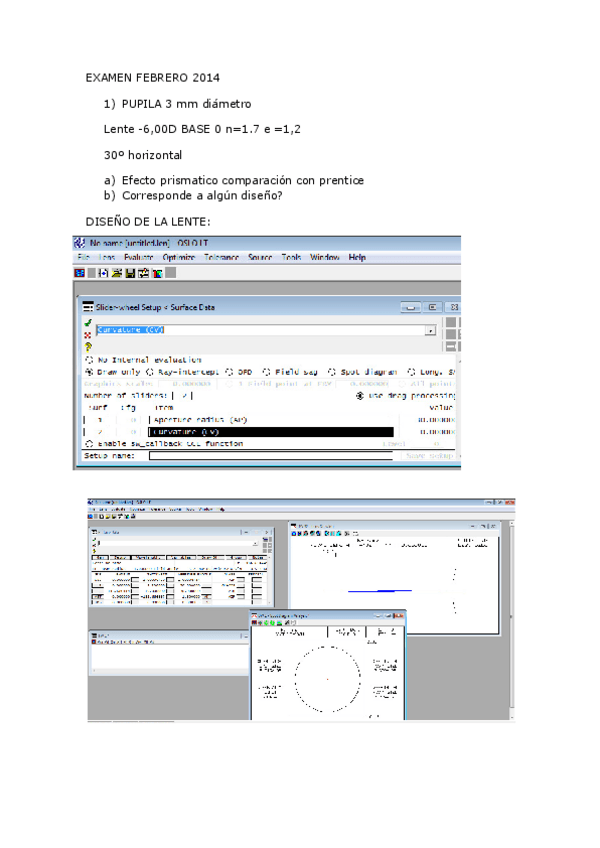Close the Slider-wheel Setup window
The image size is (600, 848).
click(x=454, y=307)
